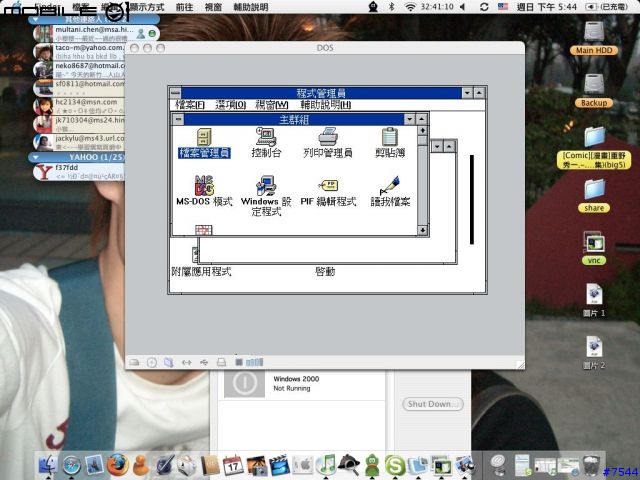Screen dimensions: 640x480
Task: Open the 檔案管理員 (File Manager) icon
Action: coord(204,142)
